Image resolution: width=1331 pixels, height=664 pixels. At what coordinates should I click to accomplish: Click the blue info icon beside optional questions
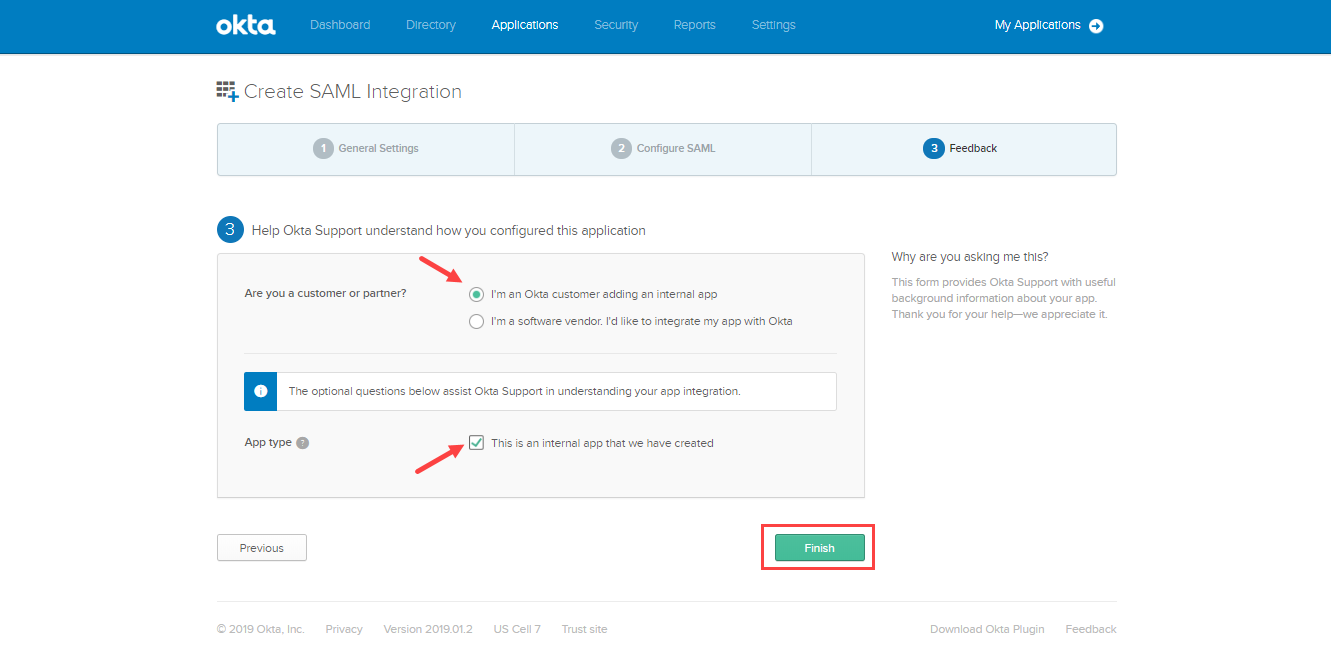pyautogui.click(x=261, y=392)
